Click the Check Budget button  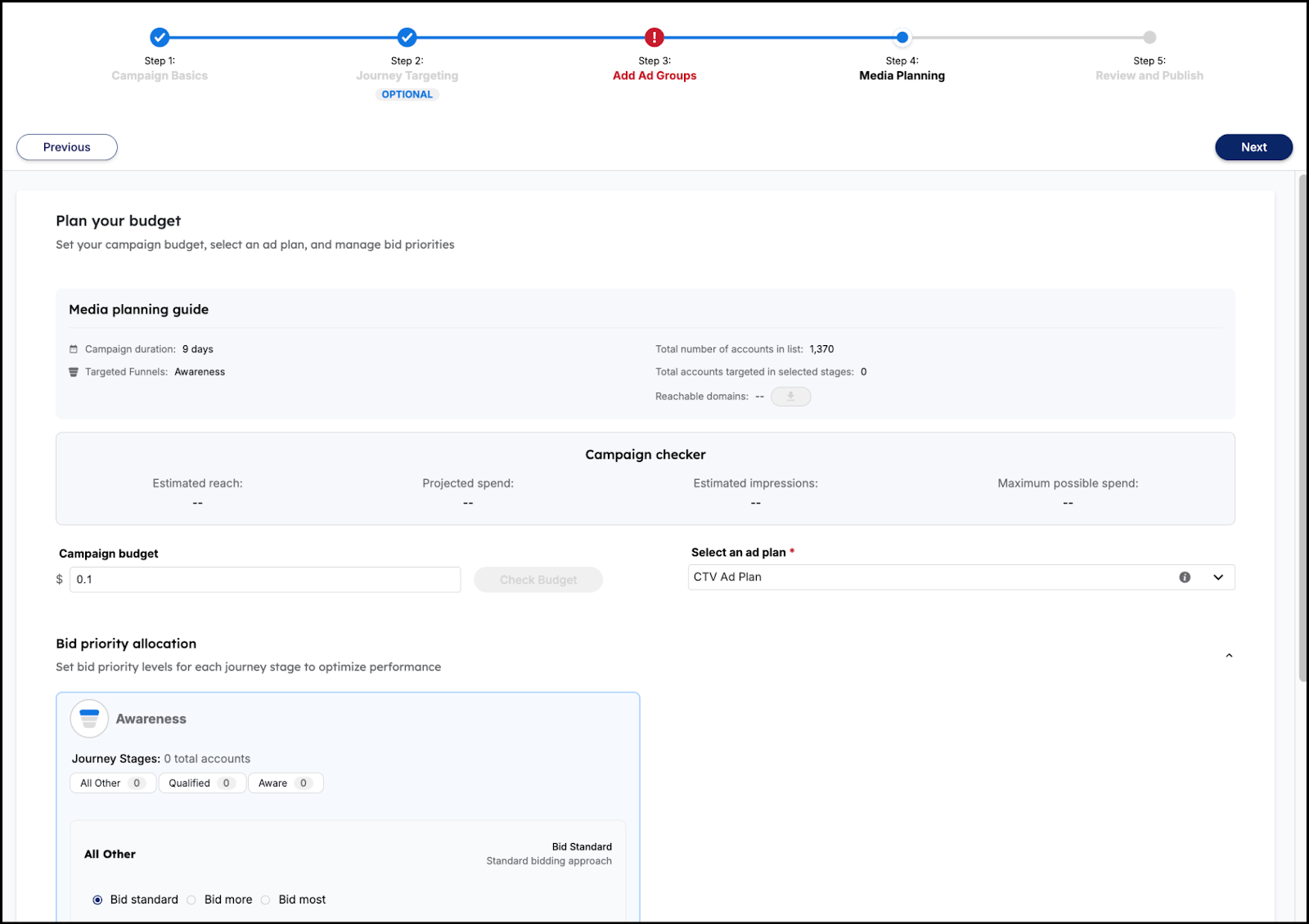click(x=538, y=580)
